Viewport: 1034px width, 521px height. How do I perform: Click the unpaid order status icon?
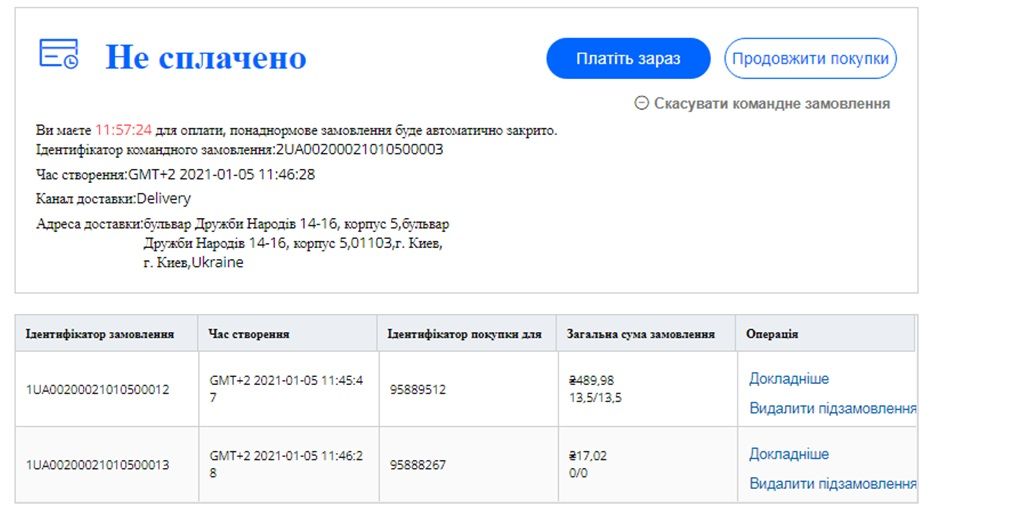pos(59,55)
